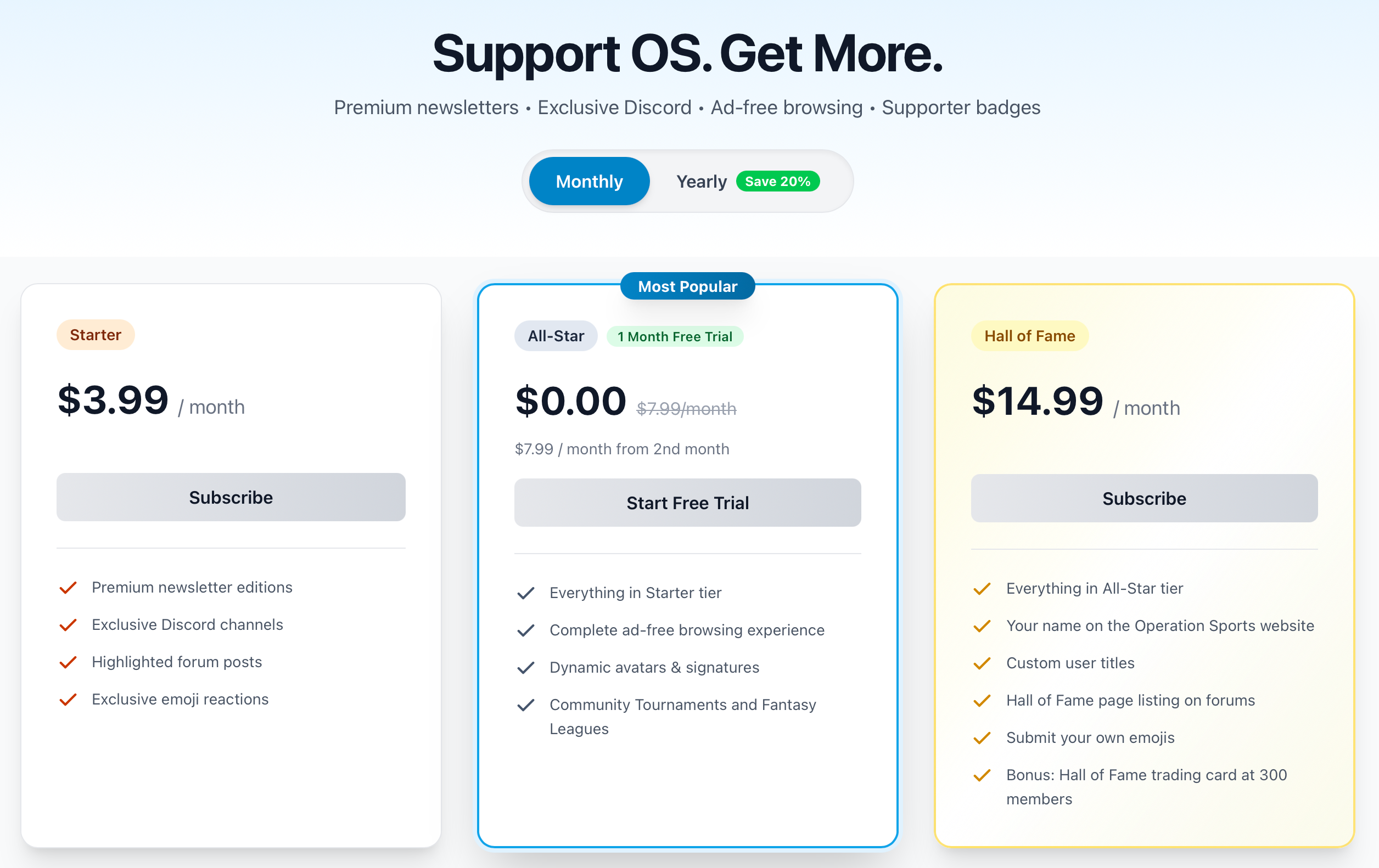Click checkmark beside Everything in Starter tier
The height and width of the screenshot is (868, 1379).
pyautogui.click(x=526, y=593)
